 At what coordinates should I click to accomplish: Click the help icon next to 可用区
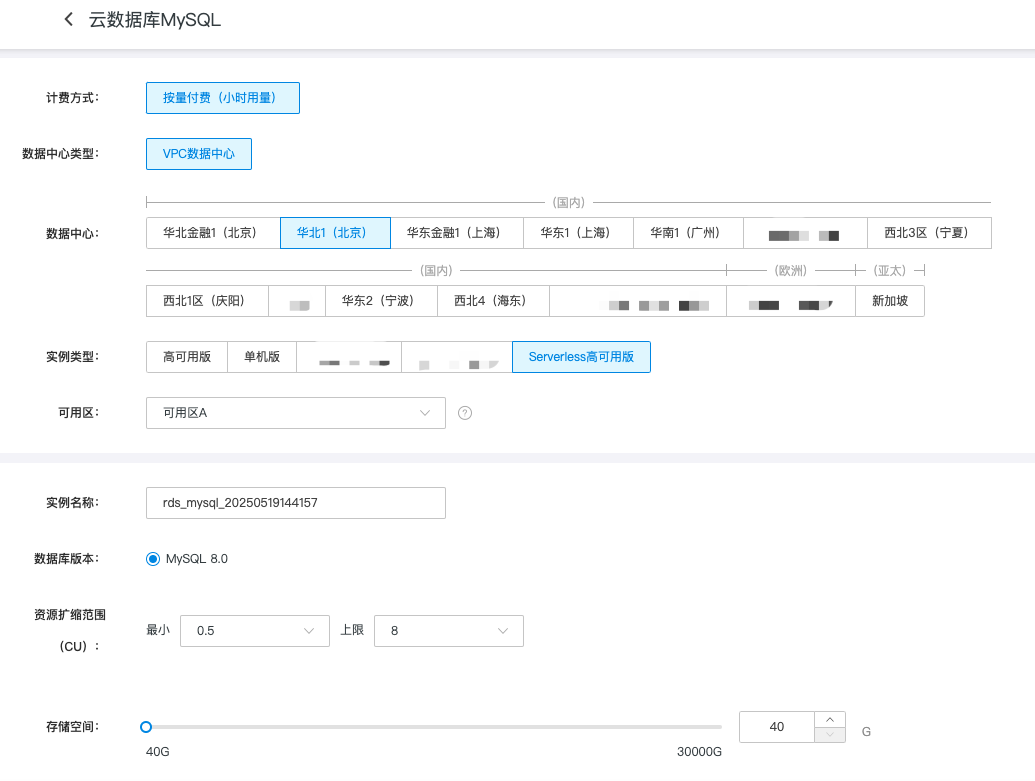click(x=465, y=413)
